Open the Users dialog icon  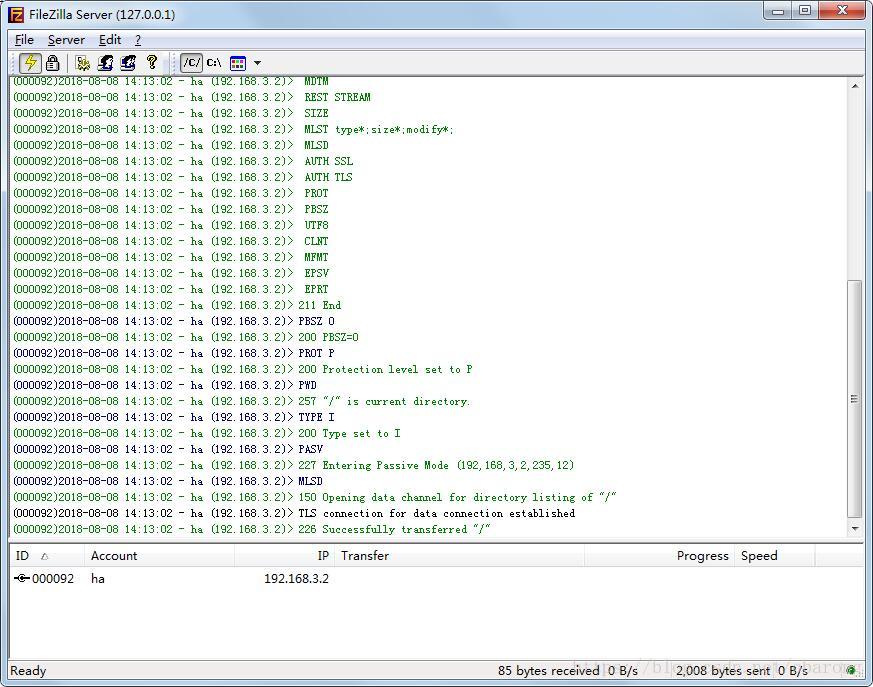pos(105,63)
